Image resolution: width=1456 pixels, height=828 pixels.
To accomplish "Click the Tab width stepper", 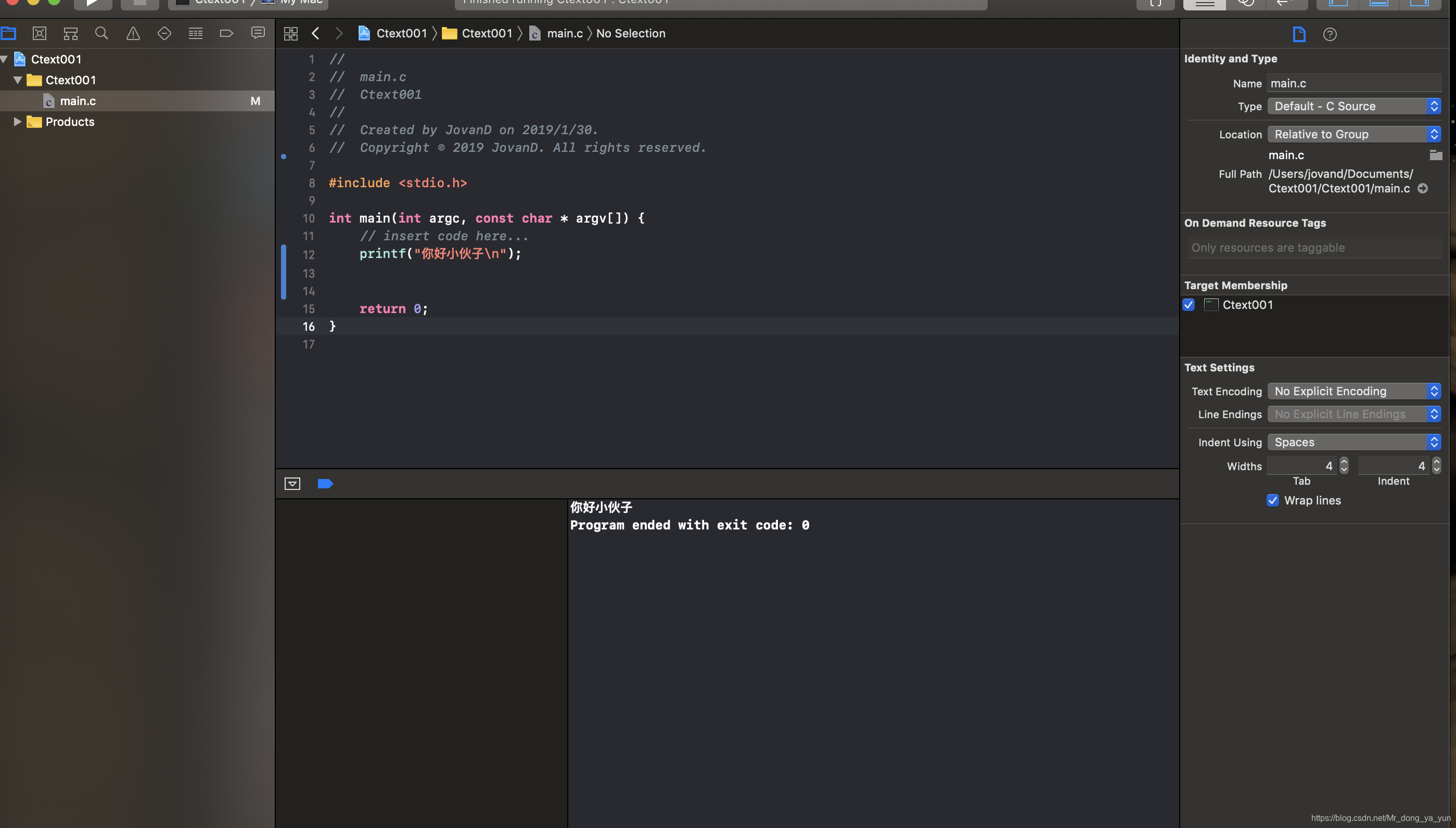I will (x=1344, y=466).
